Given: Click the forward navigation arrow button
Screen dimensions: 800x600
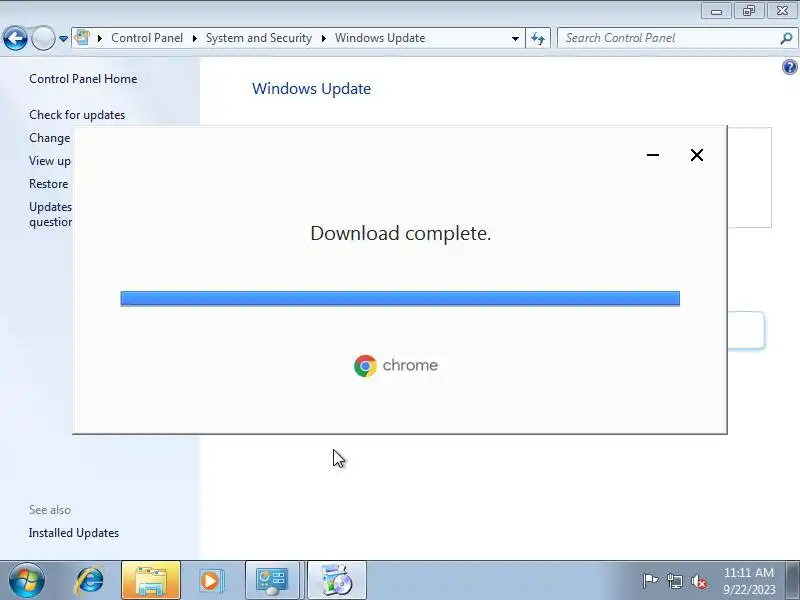Looking at the screenshot, I should pos(43,38).
